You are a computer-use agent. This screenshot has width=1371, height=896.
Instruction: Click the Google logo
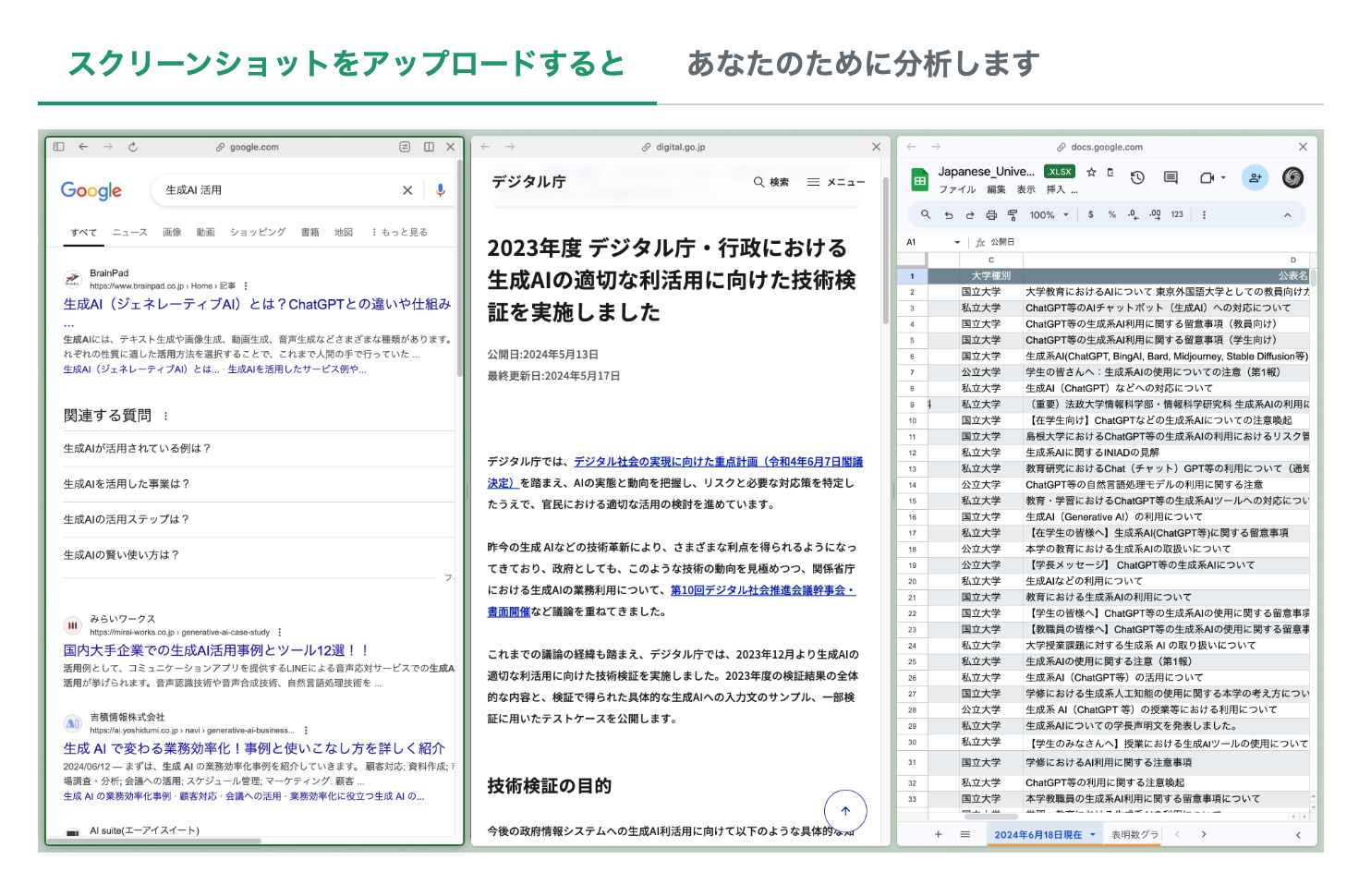pos(91,190)
